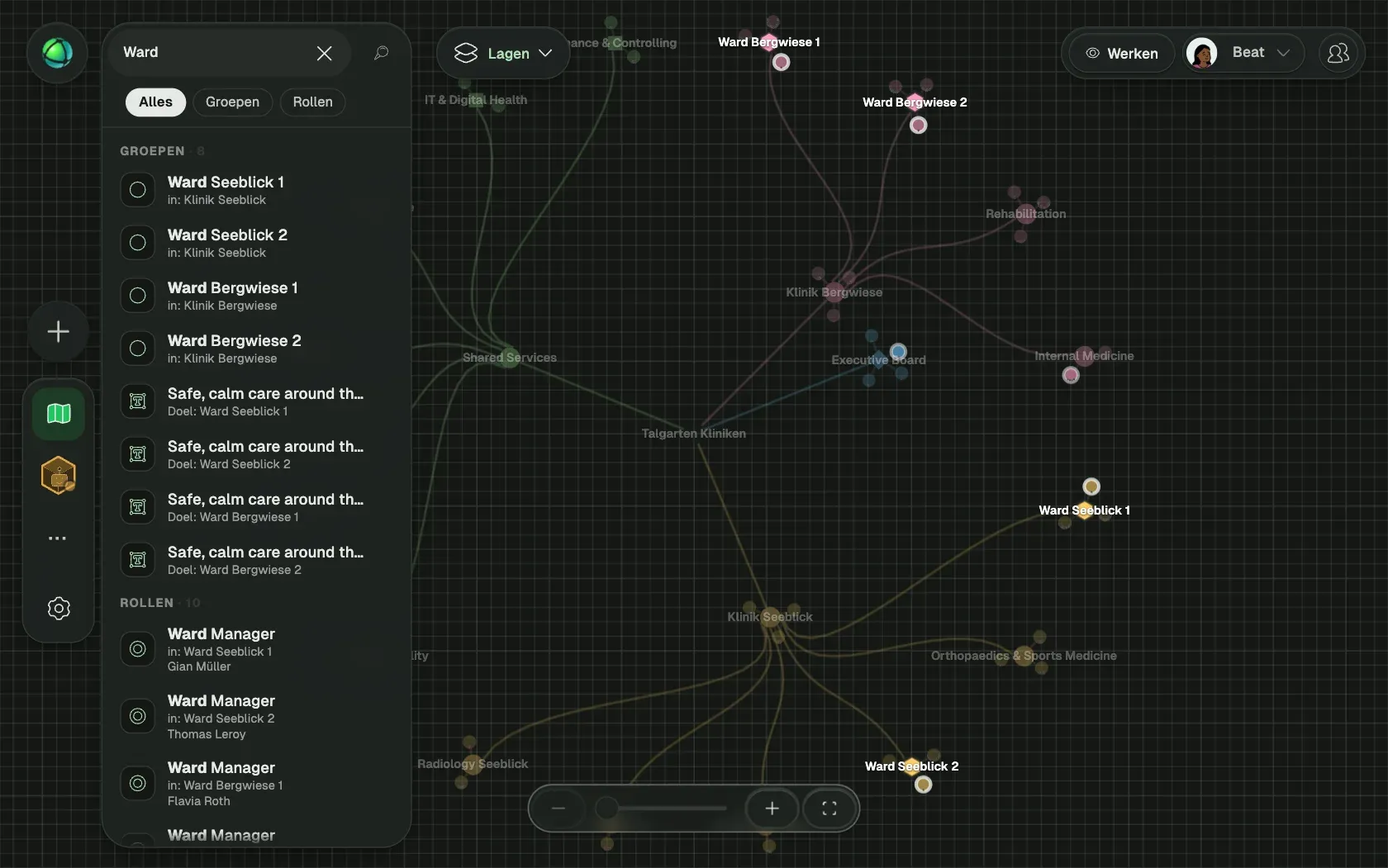This screenshot has height=868, width=1388.
Task: Open goal result for Ward Bergwiese 2
Action: point(257,560)
